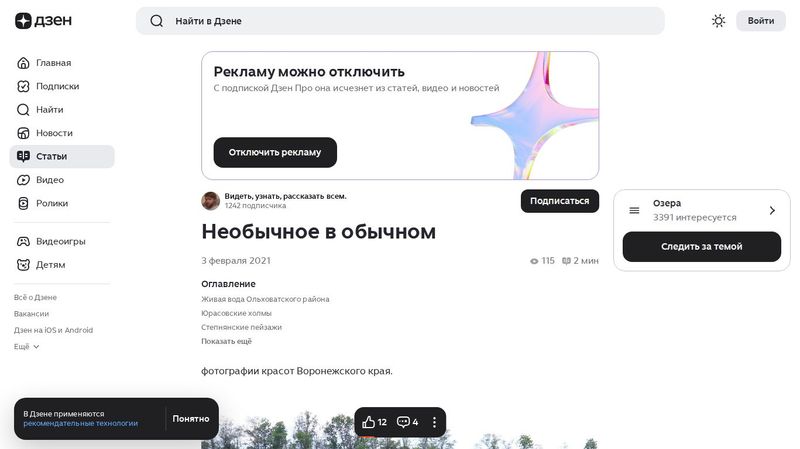Screen dimensions: 800x449
Task: Open 'Подписки' in the sidebar
Action: [57, 86]
